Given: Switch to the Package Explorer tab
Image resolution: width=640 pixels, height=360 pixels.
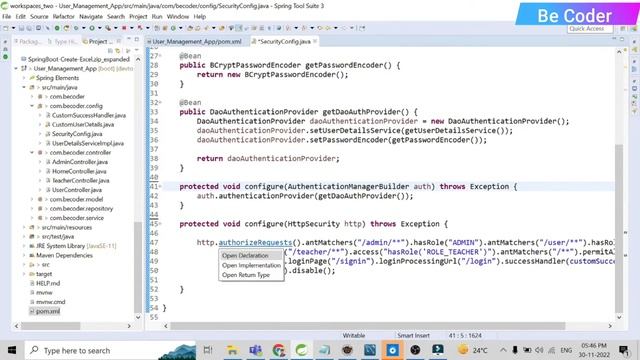Looking at the screenshot, I should (x=27, y=41).
